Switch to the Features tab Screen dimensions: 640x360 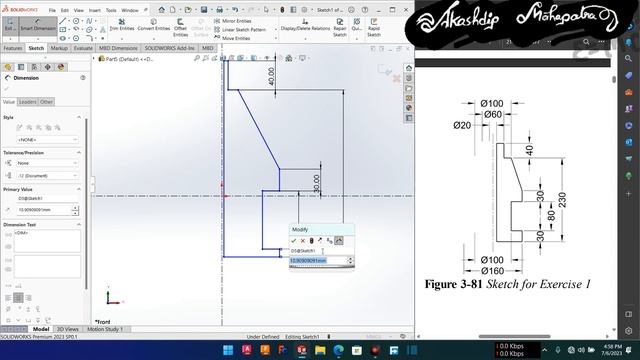(x=13, y=48)
